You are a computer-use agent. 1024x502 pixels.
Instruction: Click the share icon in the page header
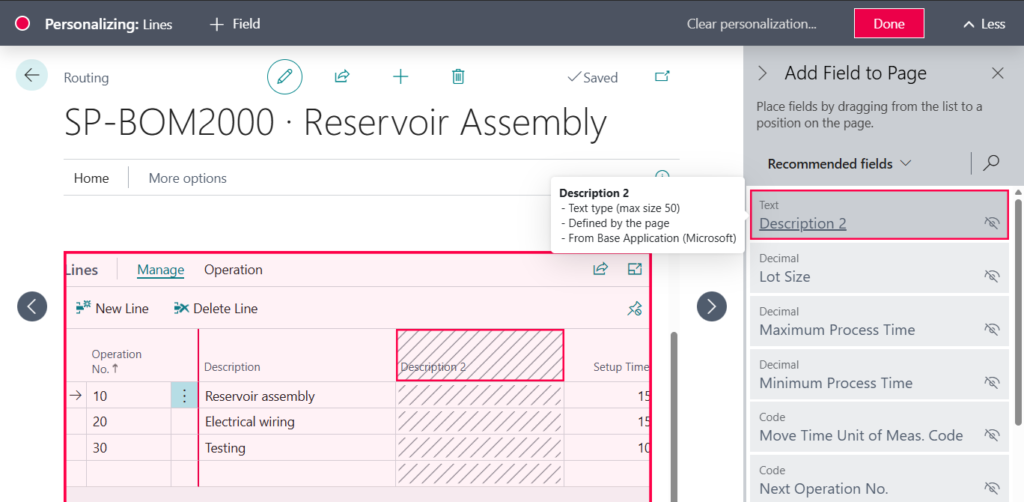(x=342, y=76)
